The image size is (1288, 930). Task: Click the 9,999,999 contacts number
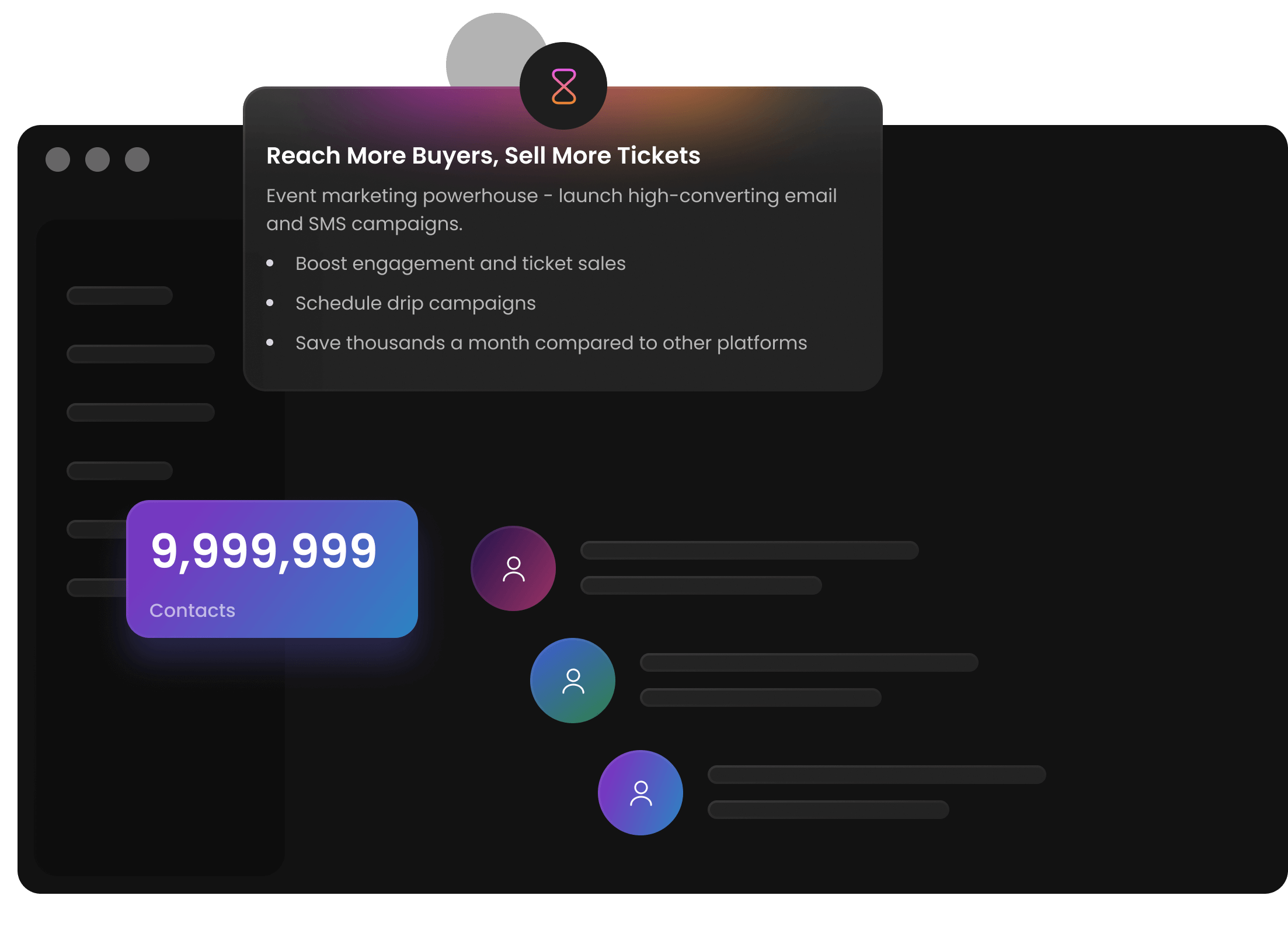pos(264,551)
